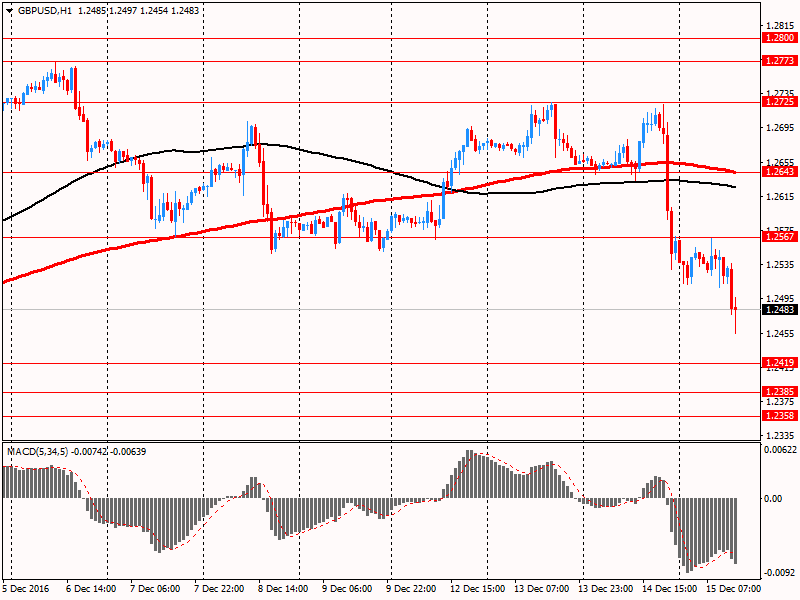Click the 7 Dec 06:00 time axis label
This screenshot has height=600, width=800.
point(155,589)
